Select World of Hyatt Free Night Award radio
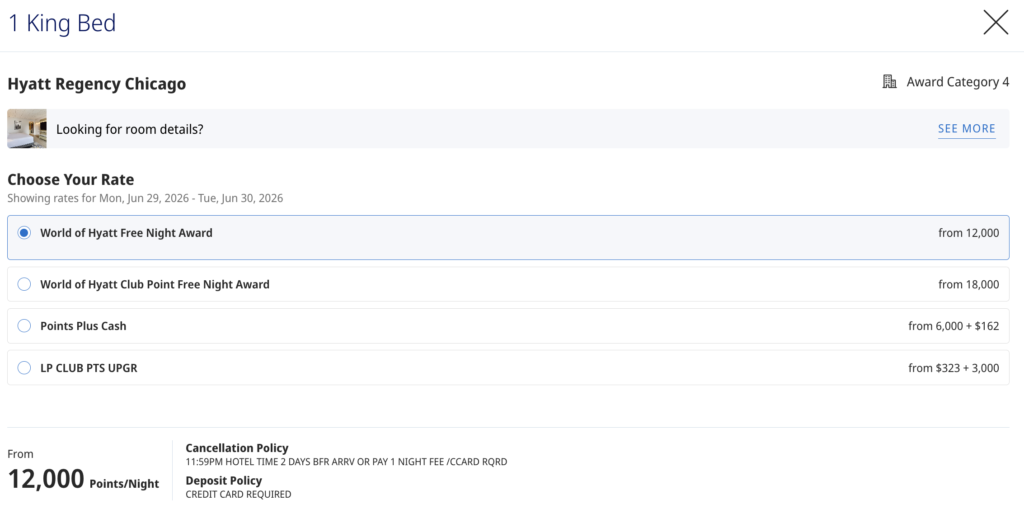This screenshot has height=509, width=1024. tap(24, 233)
